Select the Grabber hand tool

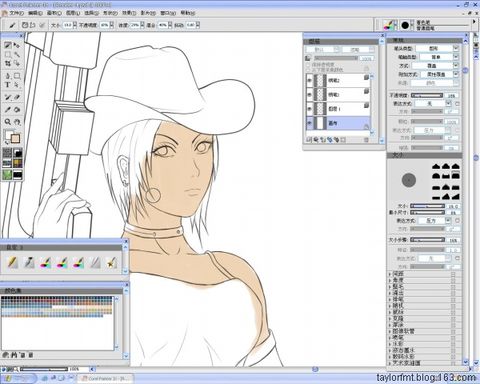[x=17, y=122]
